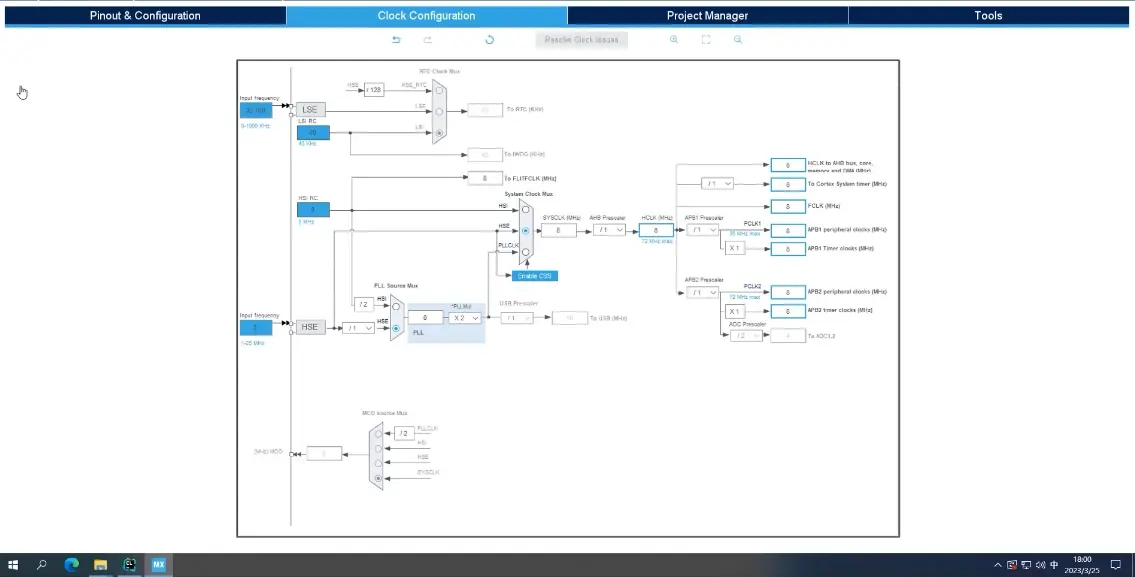The width and height of the screenshot is (1135, 577).
Task: Click the volume speaker tray icon
Action: coord(1040,565)
